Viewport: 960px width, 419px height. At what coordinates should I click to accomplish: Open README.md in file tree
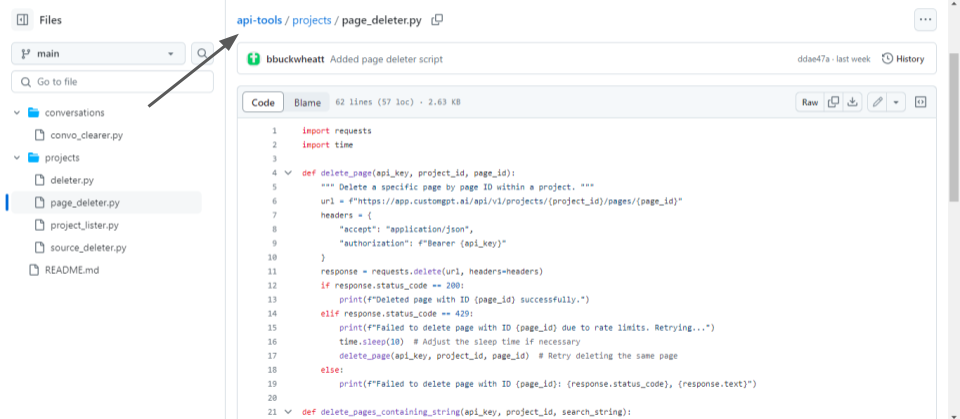tap(72, 270)
